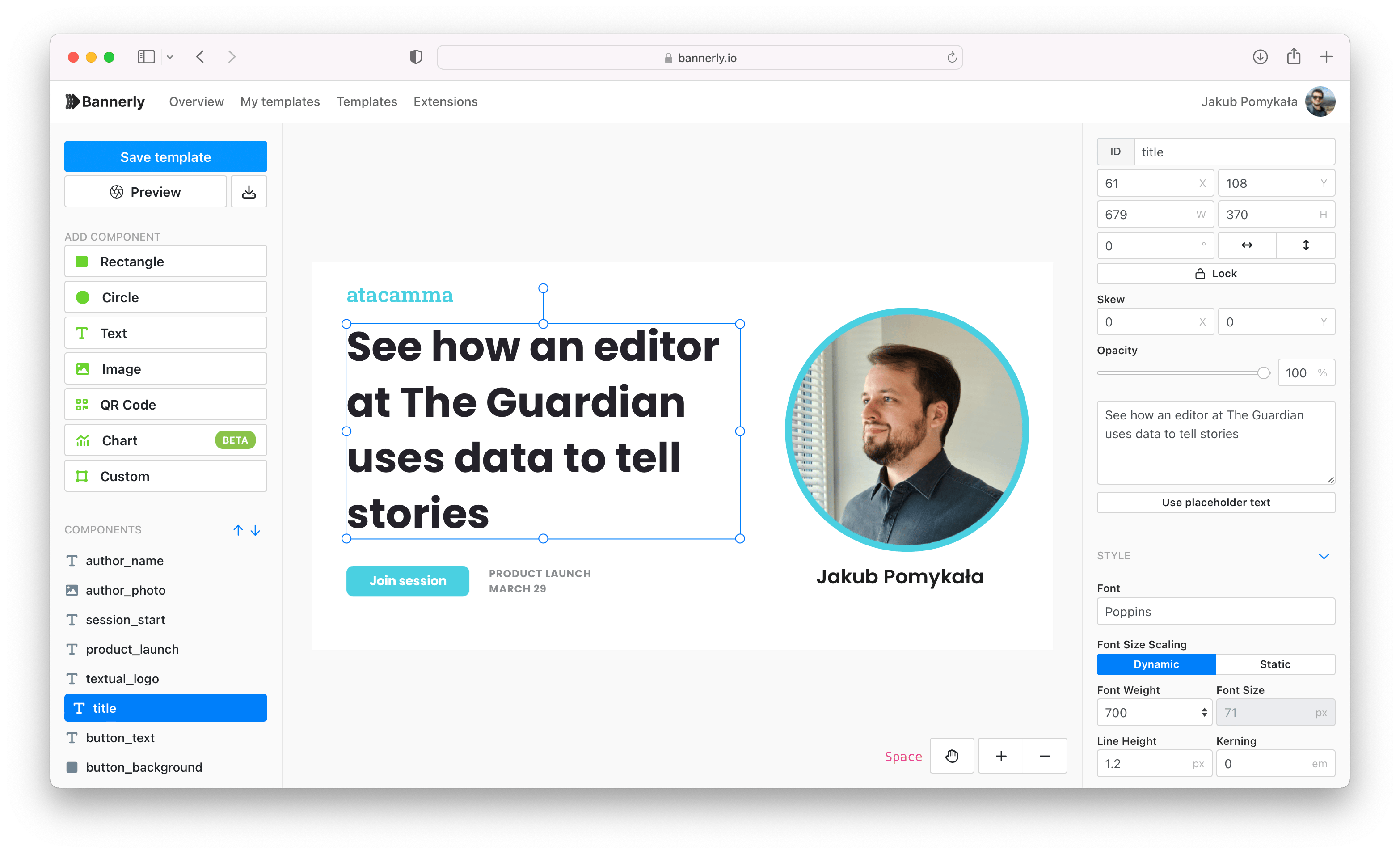Reload the page with refresh icon

(x=952, y=57)
